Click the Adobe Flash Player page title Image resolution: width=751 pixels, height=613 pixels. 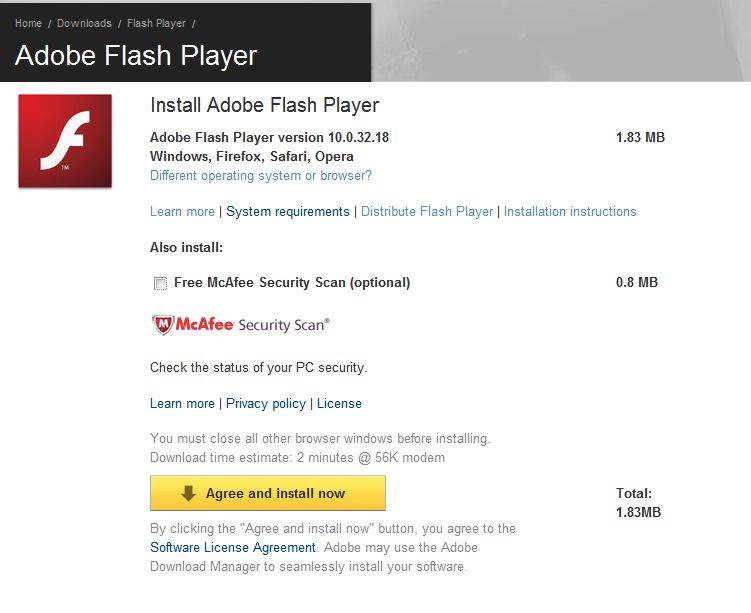[136, 55]
